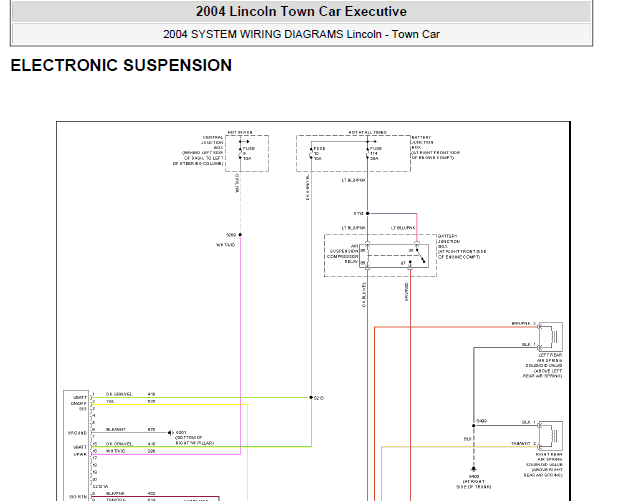This screenshot has width=630, height=501.
Task: Click the Left Rear Air Spring Solenoid Valve label
Action: click(x=542, y=366)
